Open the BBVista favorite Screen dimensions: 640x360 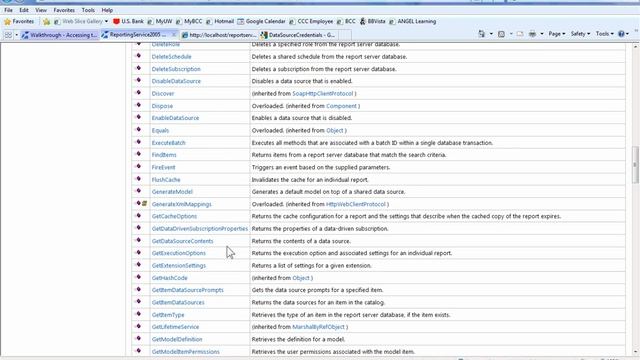372,21
